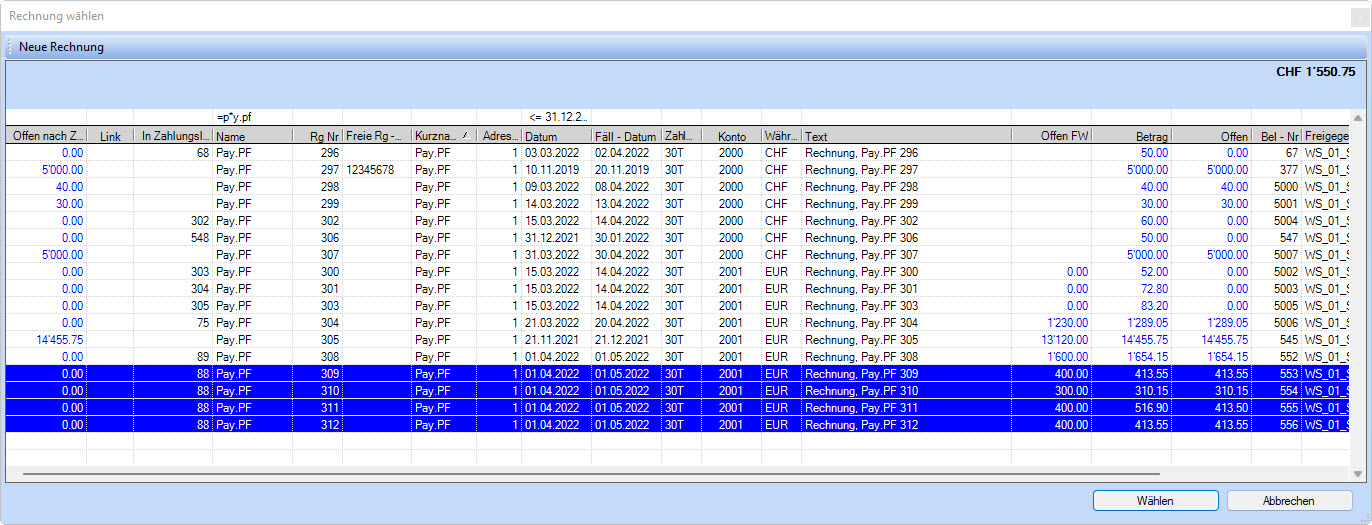Click the Offen FW column header
This screenshot has width=1372, height=525.
[1051, 136]
